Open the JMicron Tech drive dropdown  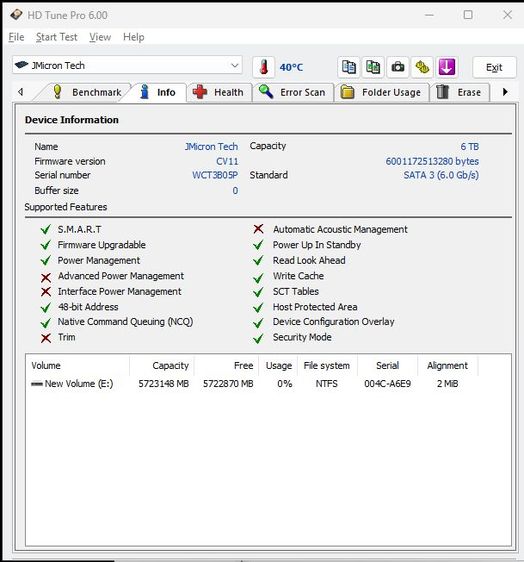coord(127,65)
